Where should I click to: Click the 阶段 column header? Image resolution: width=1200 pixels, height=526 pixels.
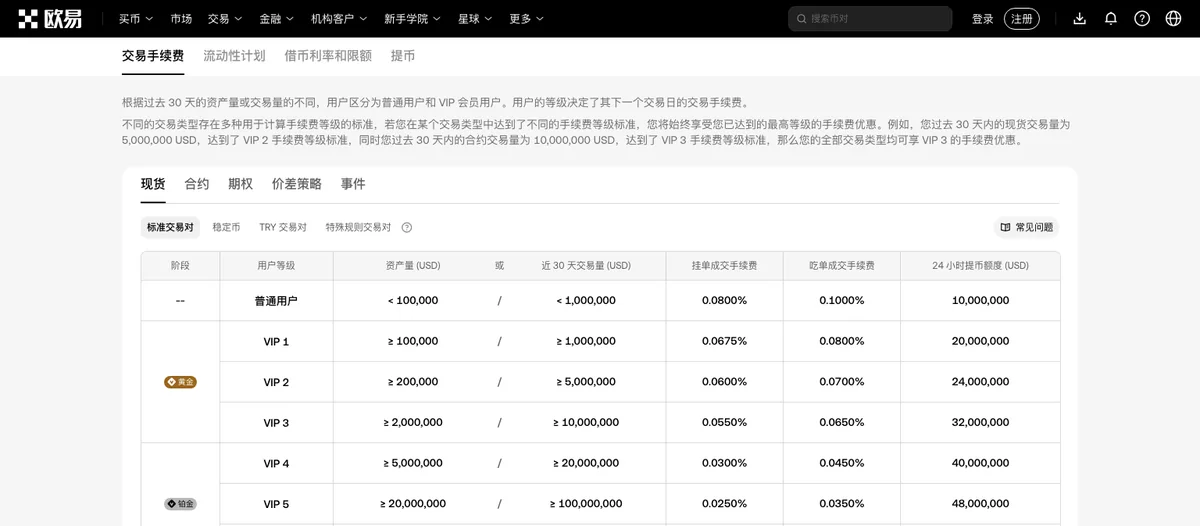[180, 266]
